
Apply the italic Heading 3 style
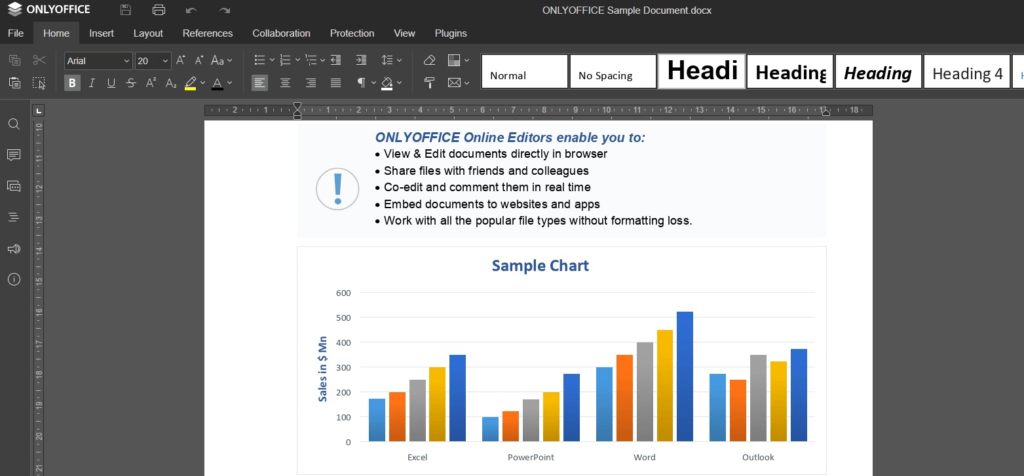[x=878, y=71]
